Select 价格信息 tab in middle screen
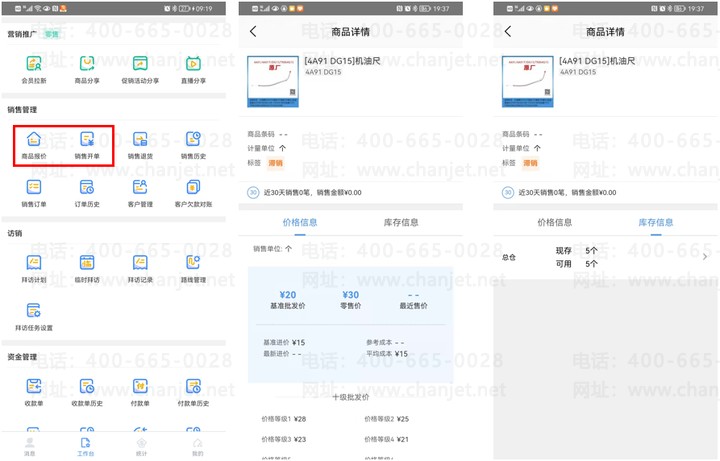 300,223
